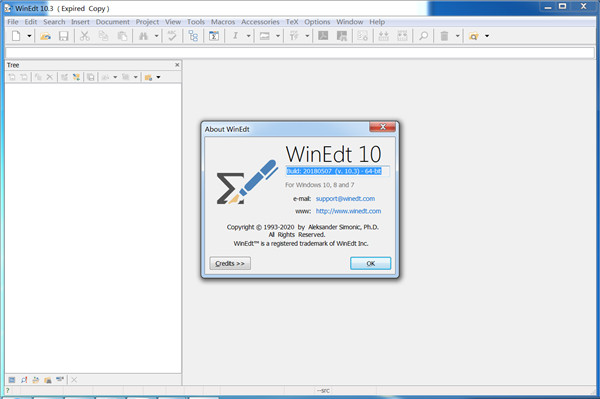600x399 pixels.
Task: Click the Spell Check ABC icon
Action: click(172, 36)
